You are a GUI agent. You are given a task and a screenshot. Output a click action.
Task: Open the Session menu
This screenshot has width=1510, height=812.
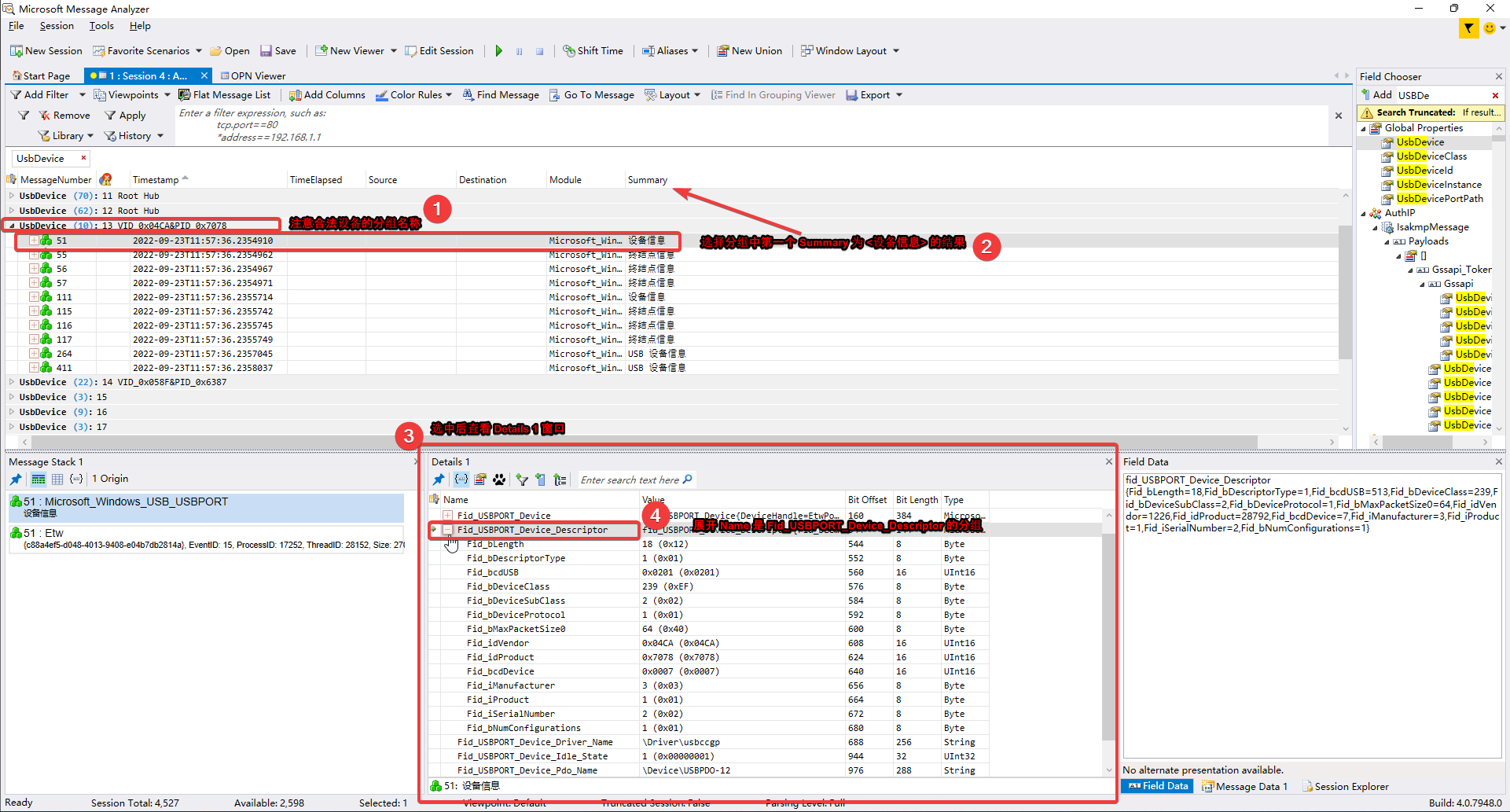pyautogui.click(x=57, y=26)
